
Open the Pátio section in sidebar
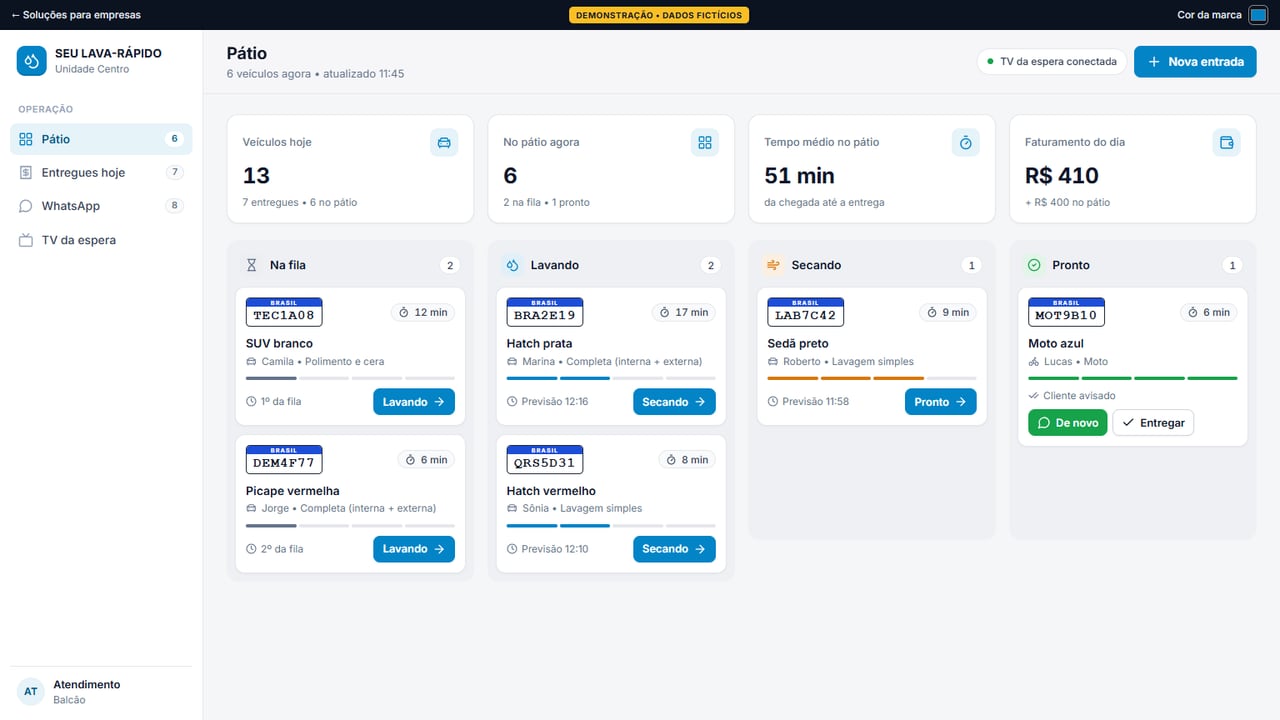coord(101,139)
